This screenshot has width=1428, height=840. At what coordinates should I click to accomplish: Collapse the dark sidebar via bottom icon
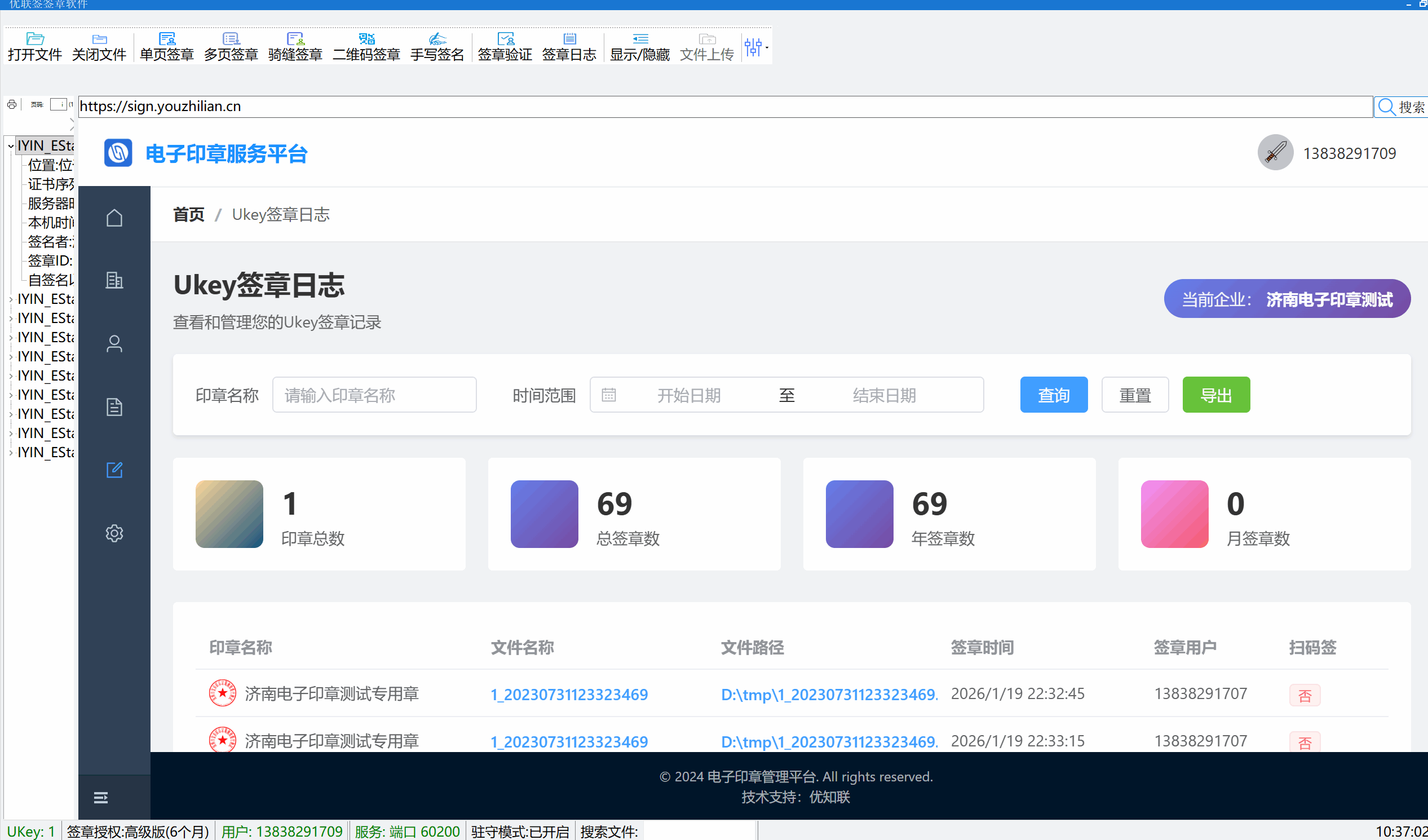(x=100, y=797)
